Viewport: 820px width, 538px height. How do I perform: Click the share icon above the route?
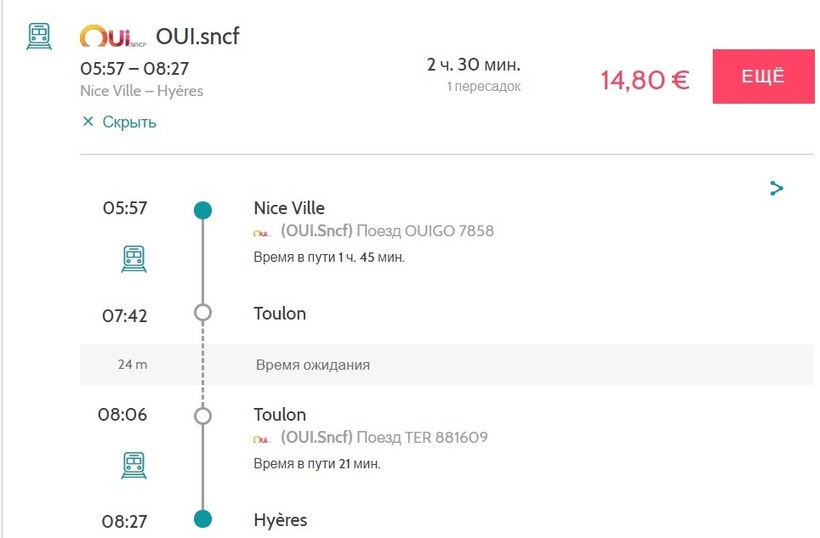[x=777, y=188]
